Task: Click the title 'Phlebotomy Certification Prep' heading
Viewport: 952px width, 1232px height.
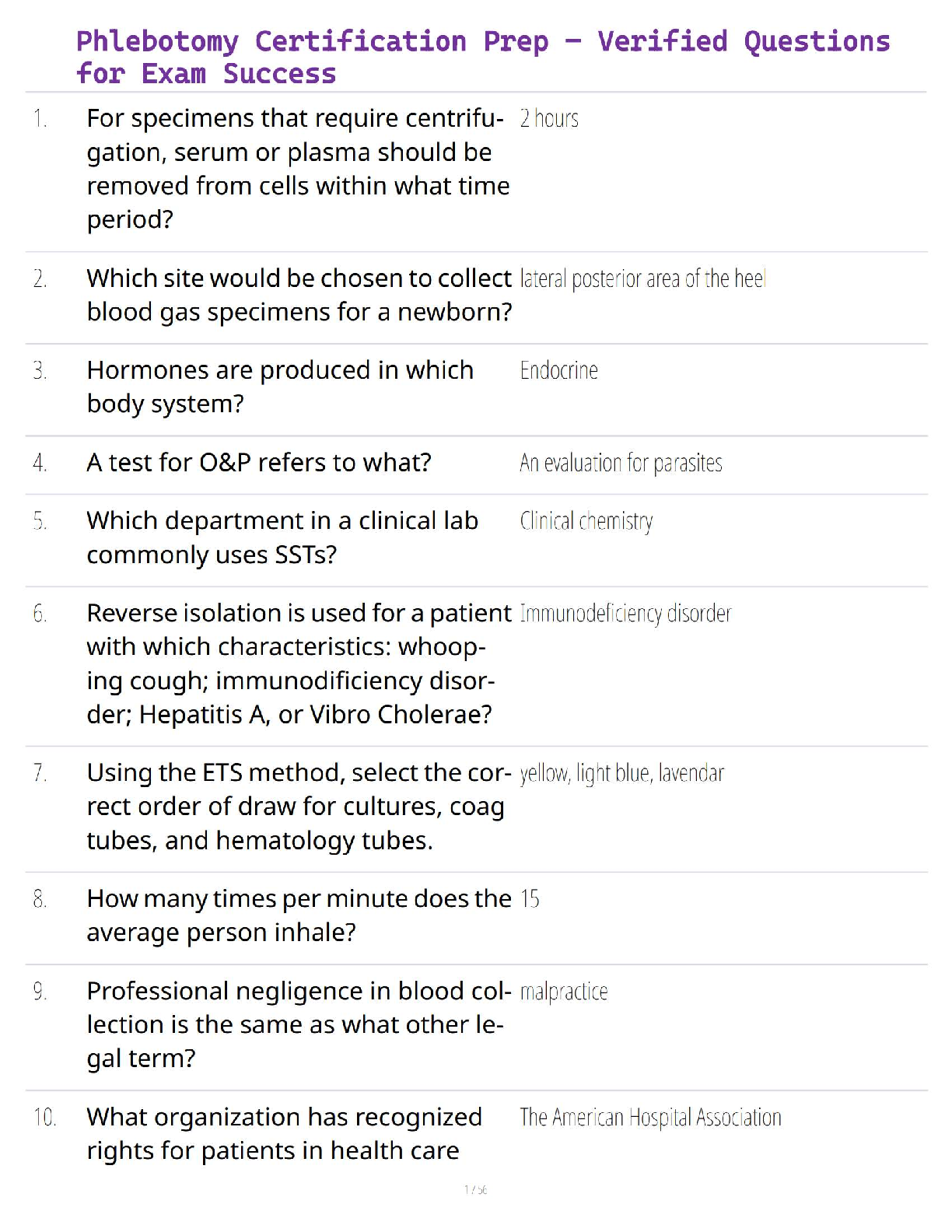Action: (x=482, y=57)
